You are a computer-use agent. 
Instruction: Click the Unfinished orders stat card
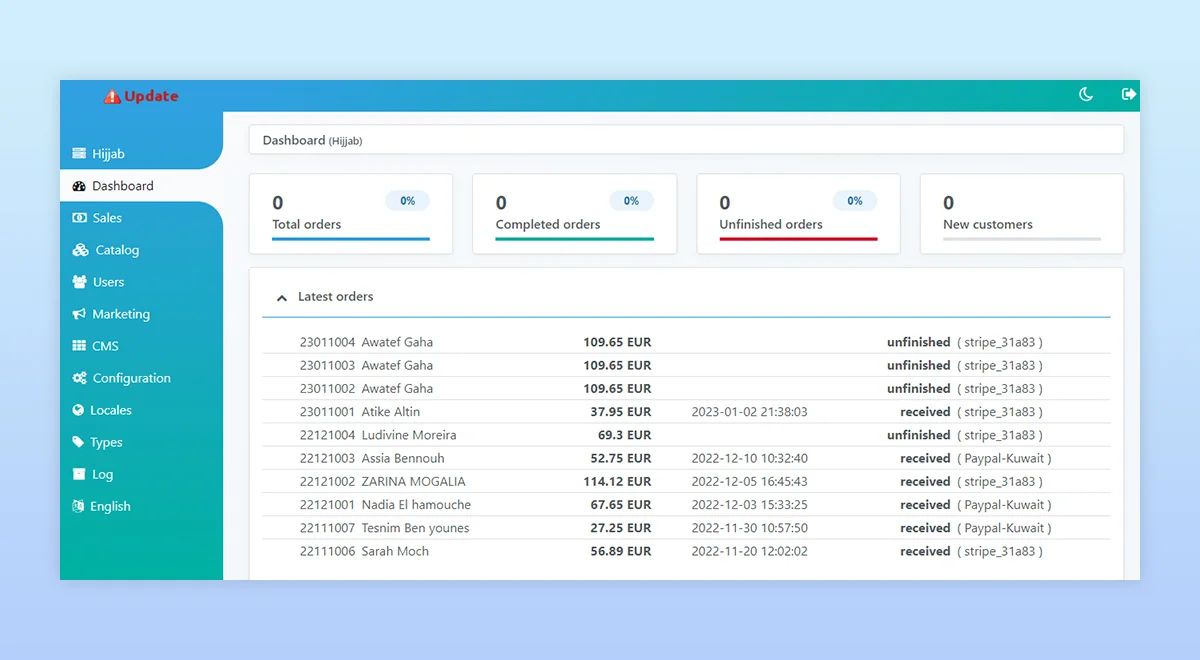click(798, 214)
